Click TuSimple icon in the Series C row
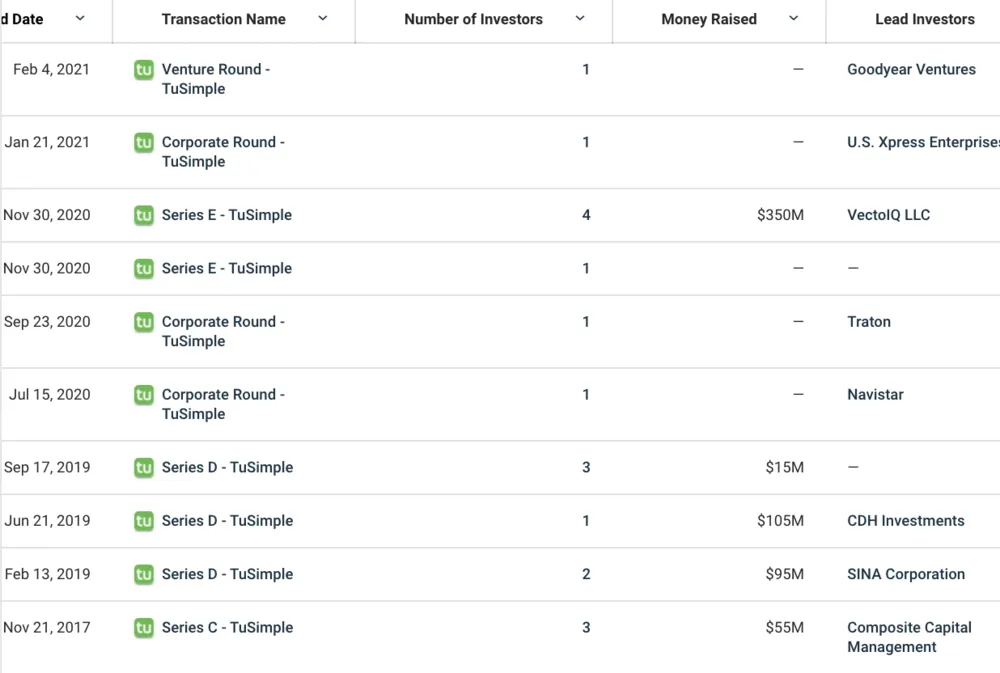Image resolution: width=1000 pixels, height=673 pixels. click(144, 628)
